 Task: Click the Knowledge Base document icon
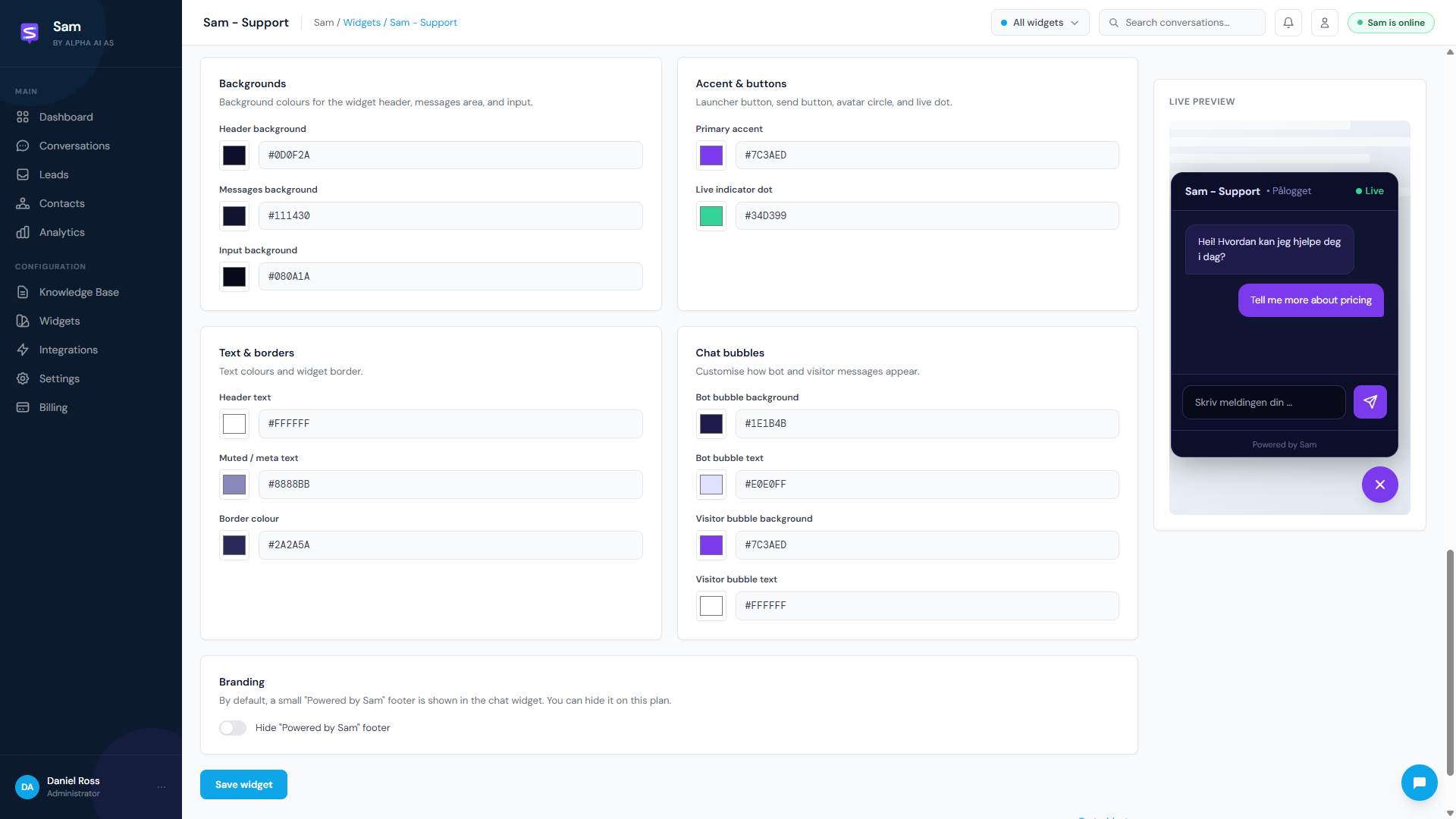[x=23, y=292]
